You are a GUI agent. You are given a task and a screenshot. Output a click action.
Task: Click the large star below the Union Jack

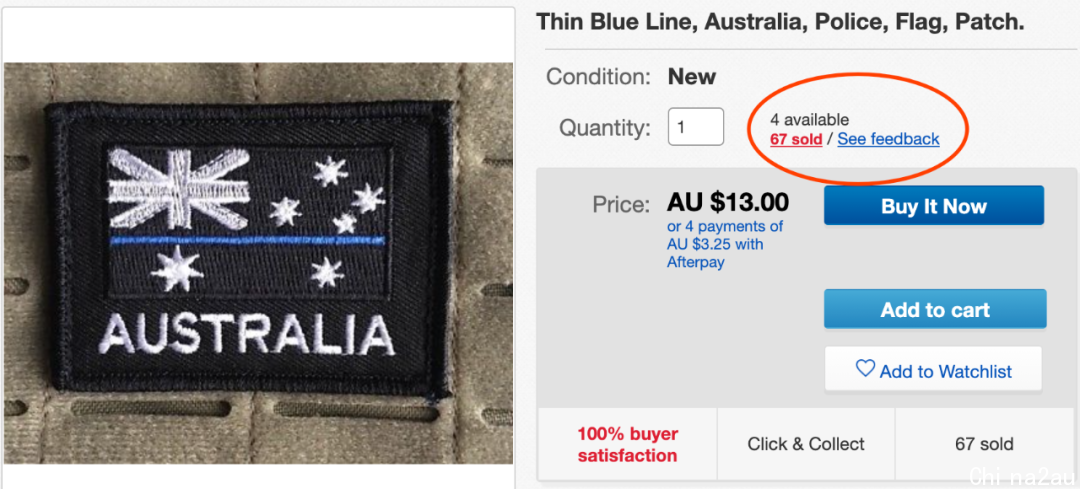(x=176, y=269)
